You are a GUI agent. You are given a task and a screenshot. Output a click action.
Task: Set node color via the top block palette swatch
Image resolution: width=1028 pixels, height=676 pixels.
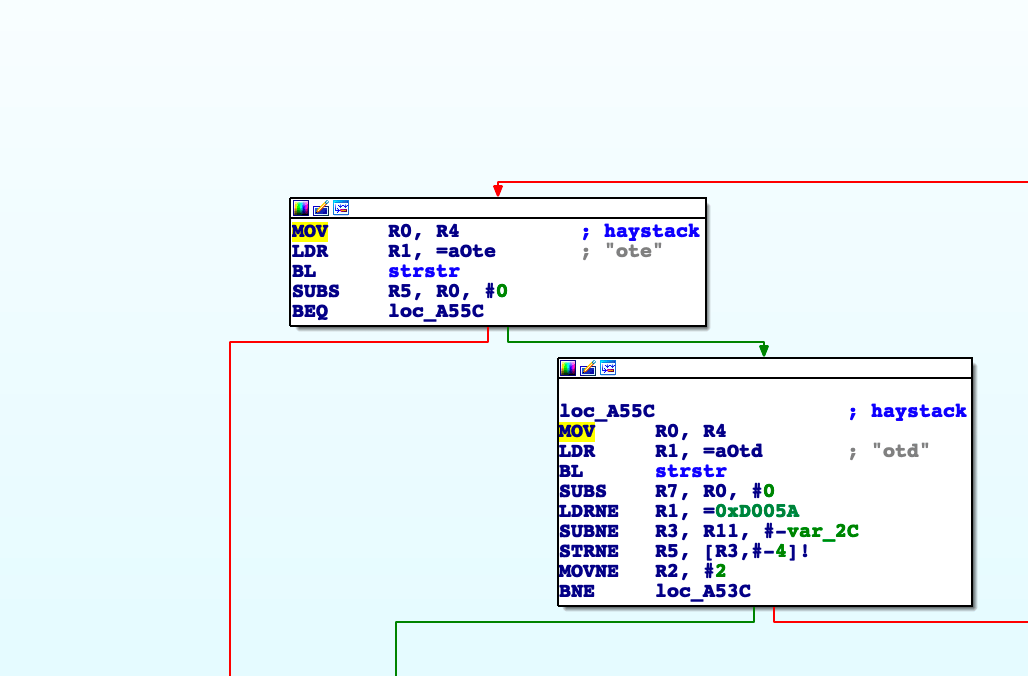point(300,208)
